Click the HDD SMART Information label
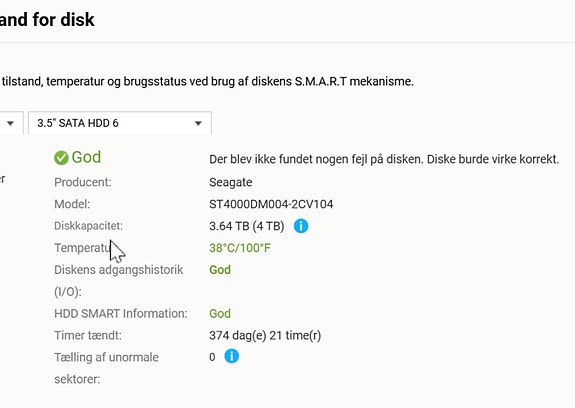The image size is (575, 408). coord(121,313)
